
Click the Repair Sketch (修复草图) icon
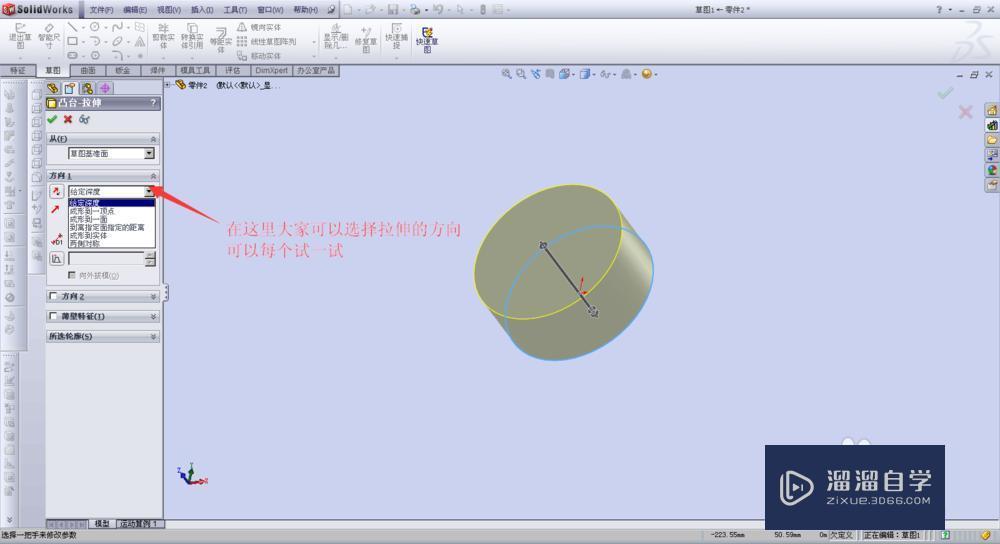366,38
